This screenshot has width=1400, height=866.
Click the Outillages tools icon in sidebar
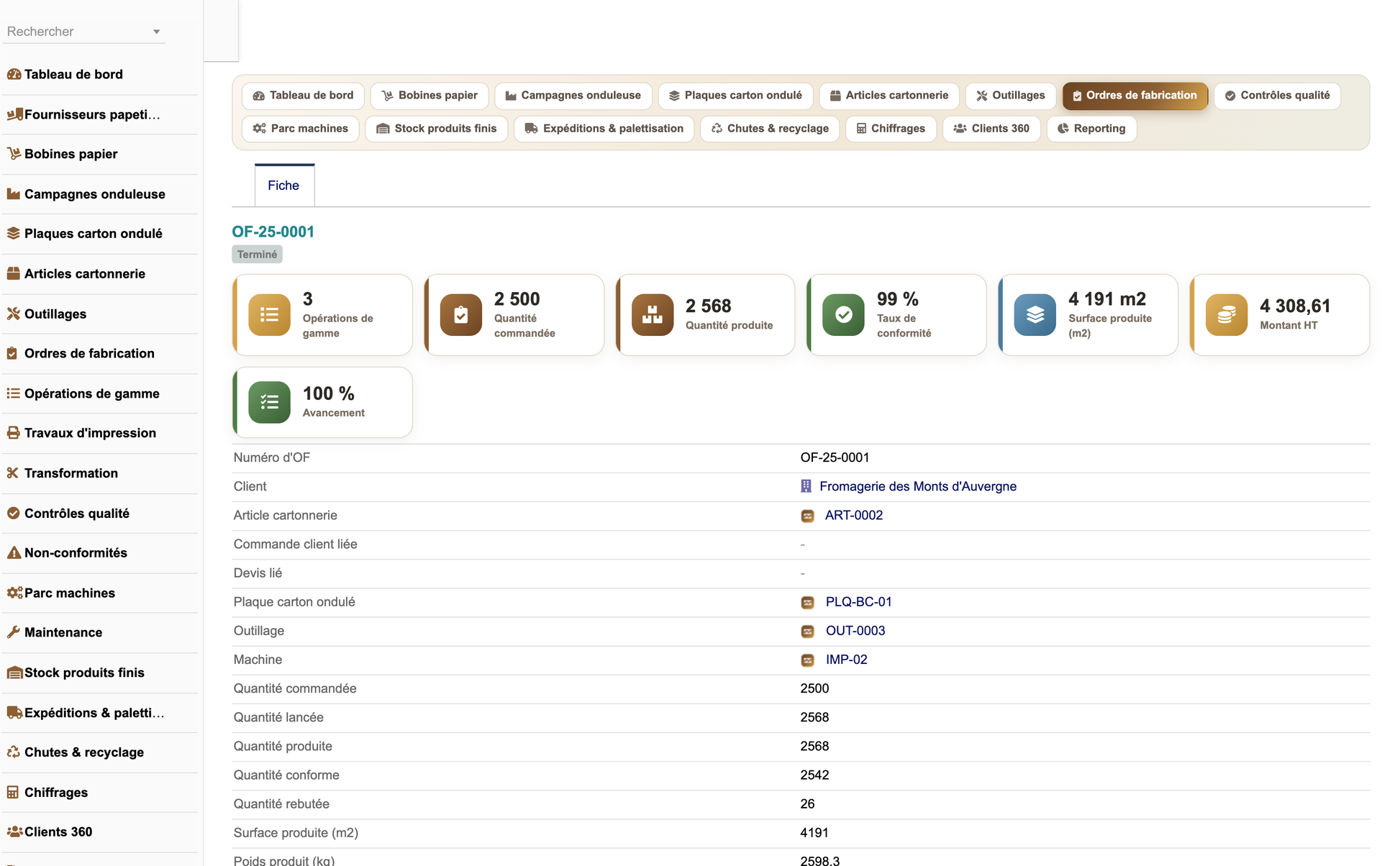coord(14,314)
